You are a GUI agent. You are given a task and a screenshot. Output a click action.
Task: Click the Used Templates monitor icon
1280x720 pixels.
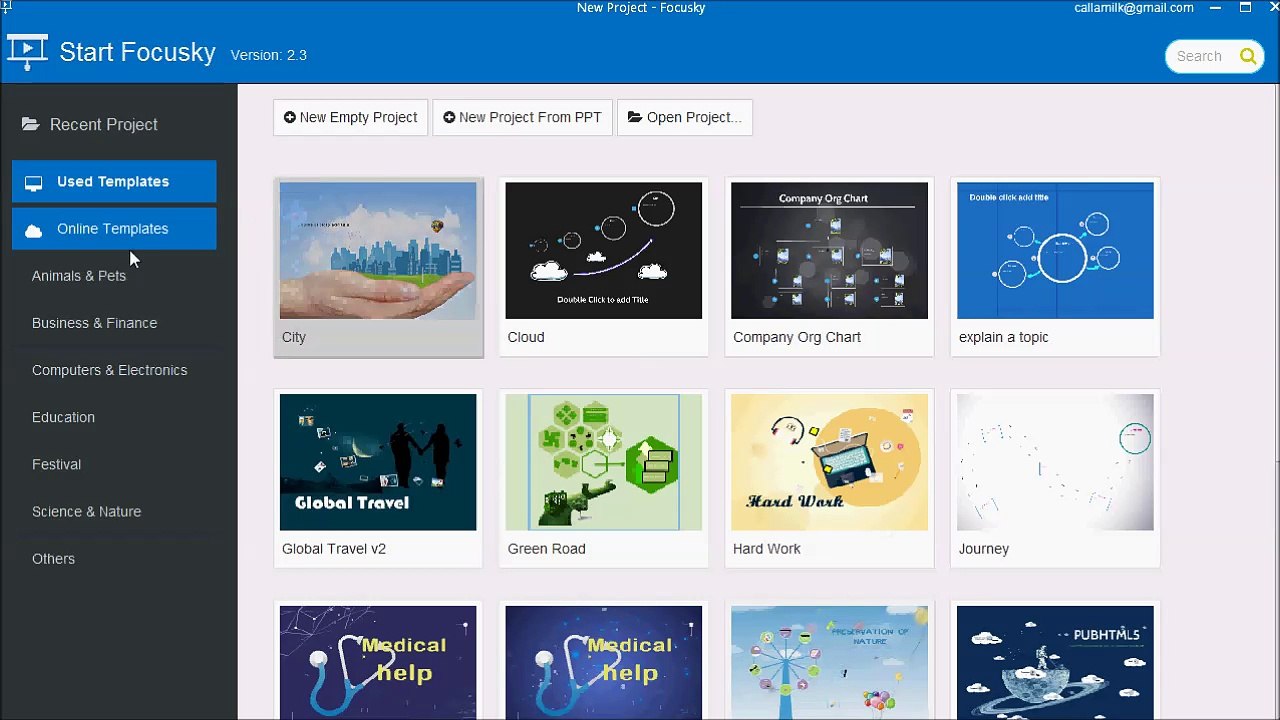pyautogui.click(x=34, y=182)
